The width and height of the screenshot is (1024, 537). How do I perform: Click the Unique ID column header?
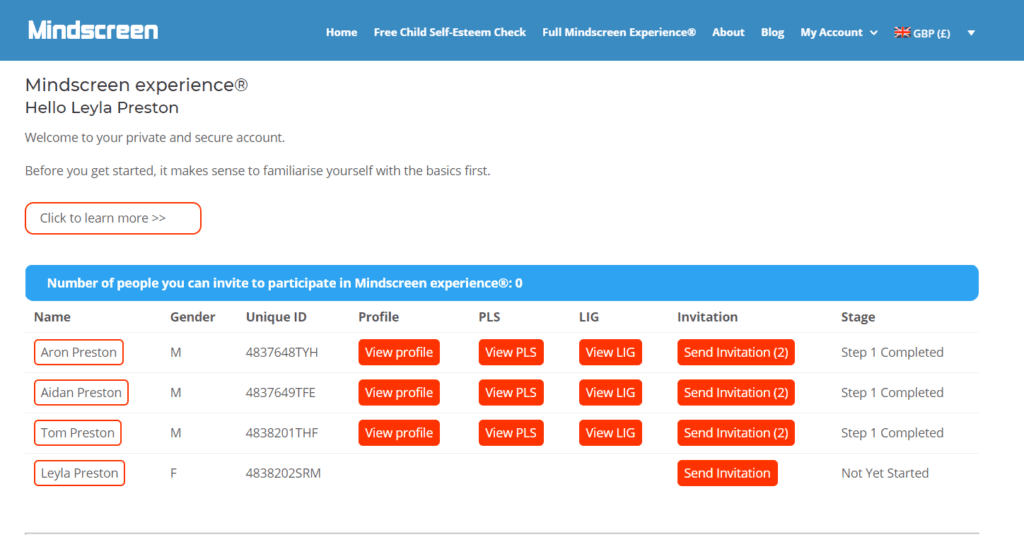276,317
